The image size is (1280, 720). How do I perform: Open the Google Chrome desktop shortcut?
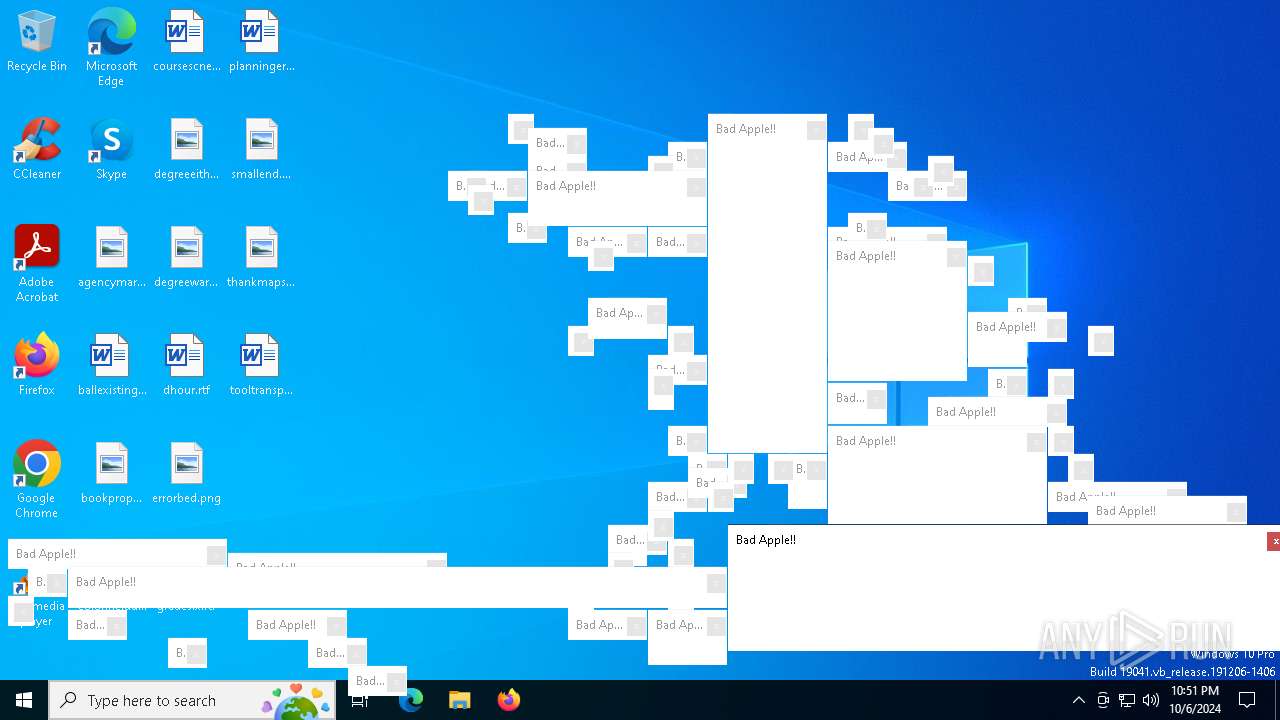[37, 480]
